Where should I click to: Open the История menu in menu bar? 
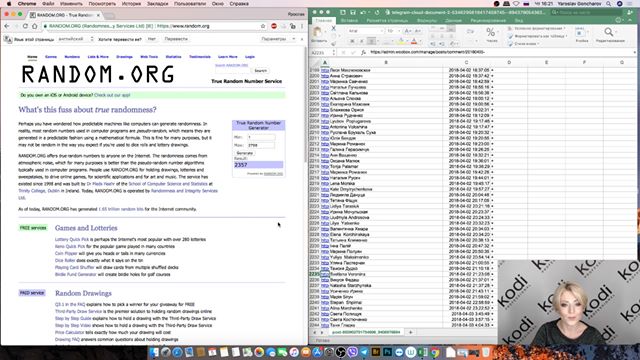click(131, 4)
